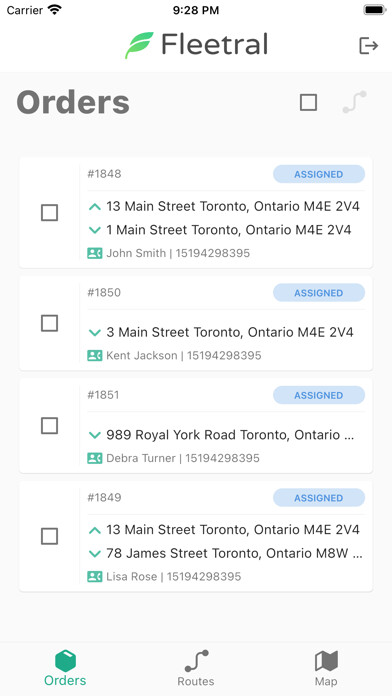Tap drop-off chevron for 1 Main Street
Image resolution: width=392 pixels, height=696 pixels.
tap(95, 230)
